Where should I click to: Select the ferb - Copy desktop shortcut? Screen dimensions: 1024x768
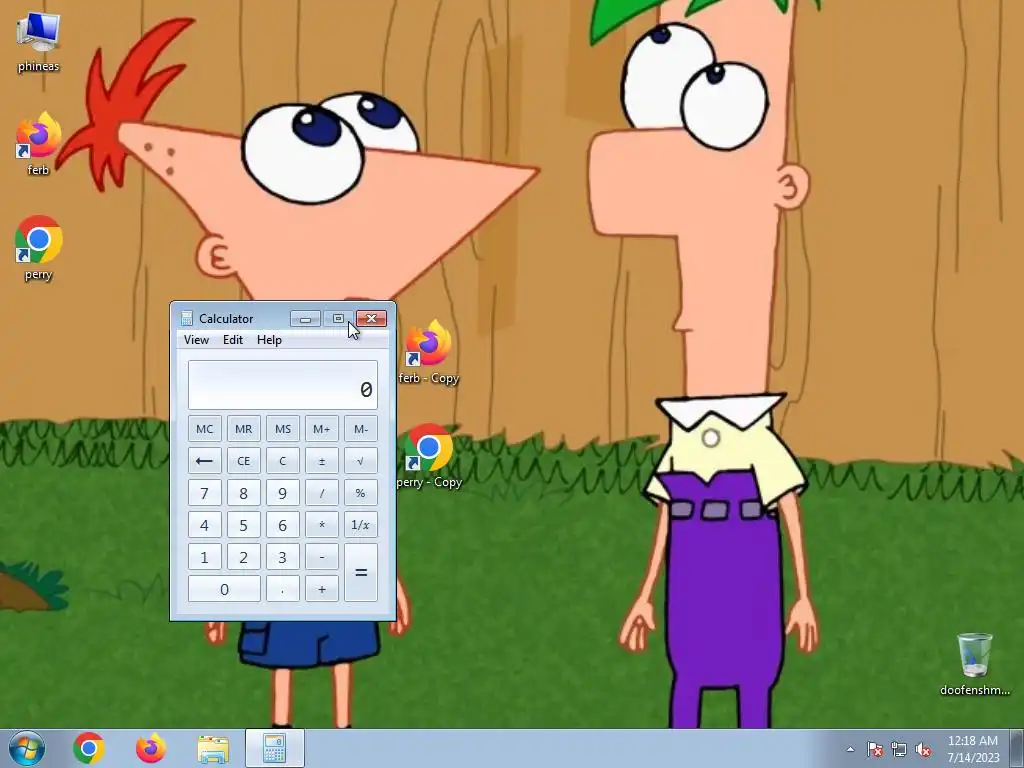[x=428, y=353]
